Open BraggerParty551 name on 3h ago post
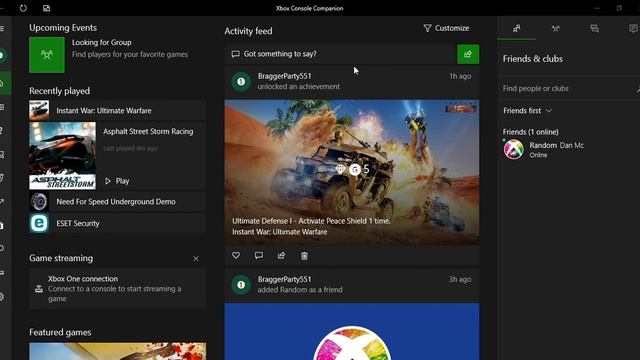This screenshot has width=640, height=360. coord(284,279)
